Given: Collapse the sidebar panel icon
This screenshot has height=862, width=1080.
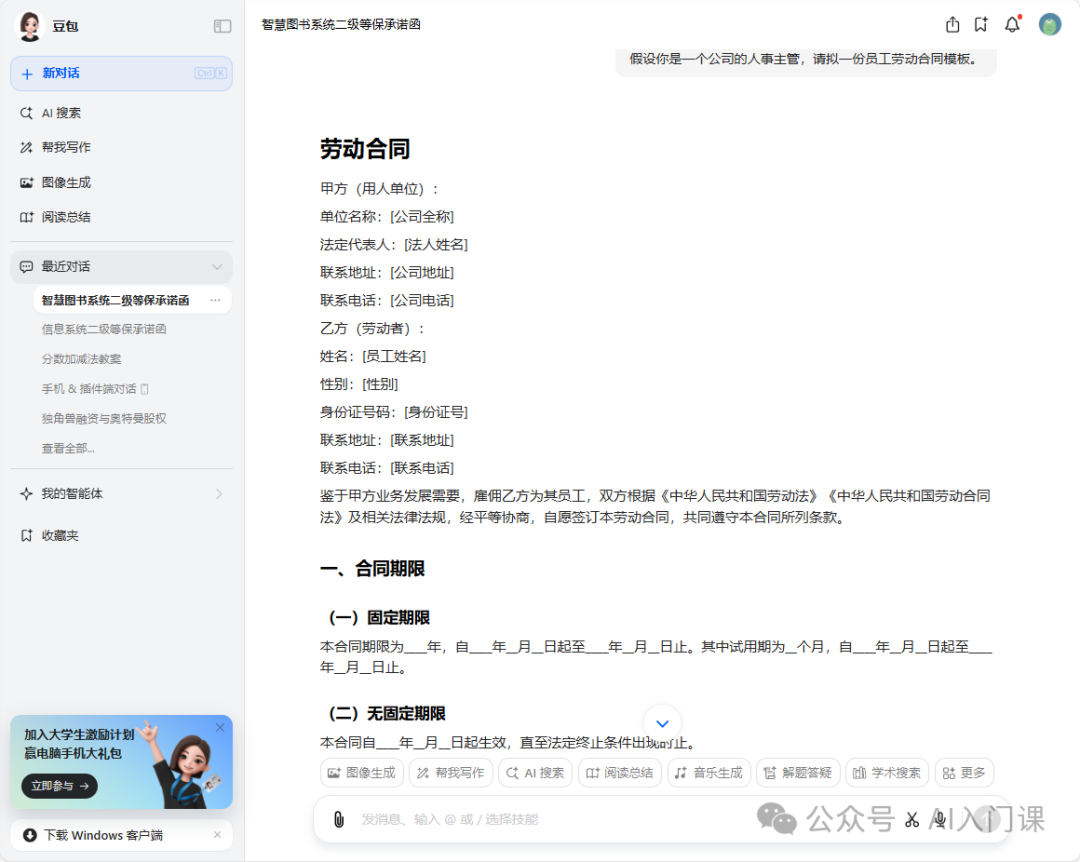Looking at the screenshot, I should pyautogui.click(x=222, y=26).
